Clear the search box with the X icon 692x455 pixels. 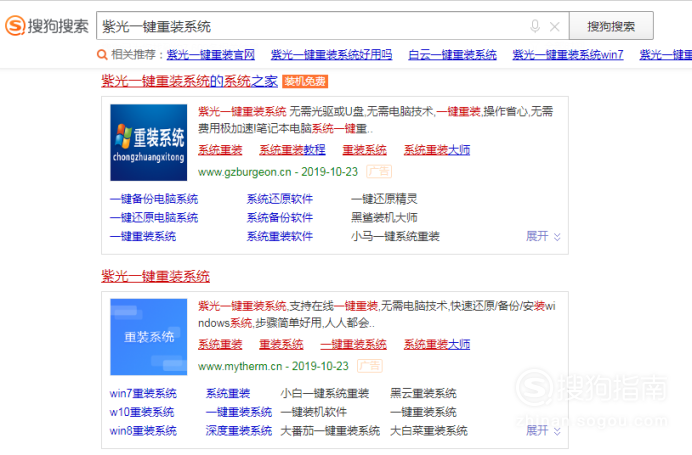tap(555, 27)
